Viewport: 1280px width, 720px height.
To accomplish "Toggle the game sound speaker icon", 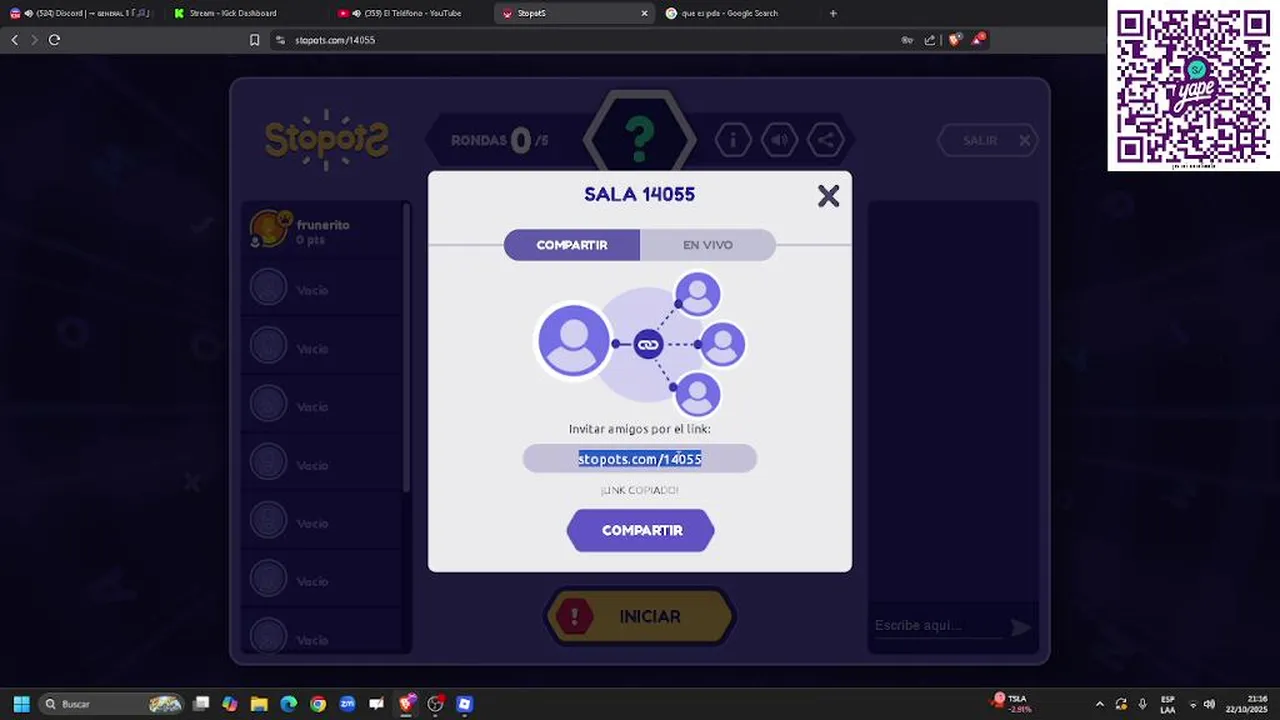I will pos(779,140).
